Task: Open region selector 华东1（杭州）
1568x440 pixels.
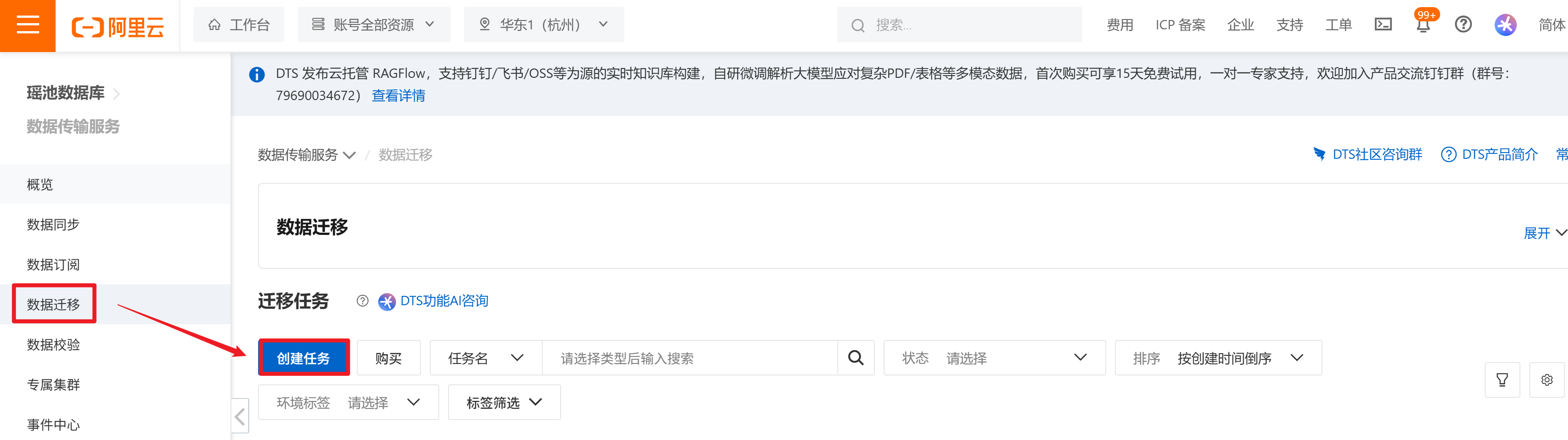Action: point(544,24)
